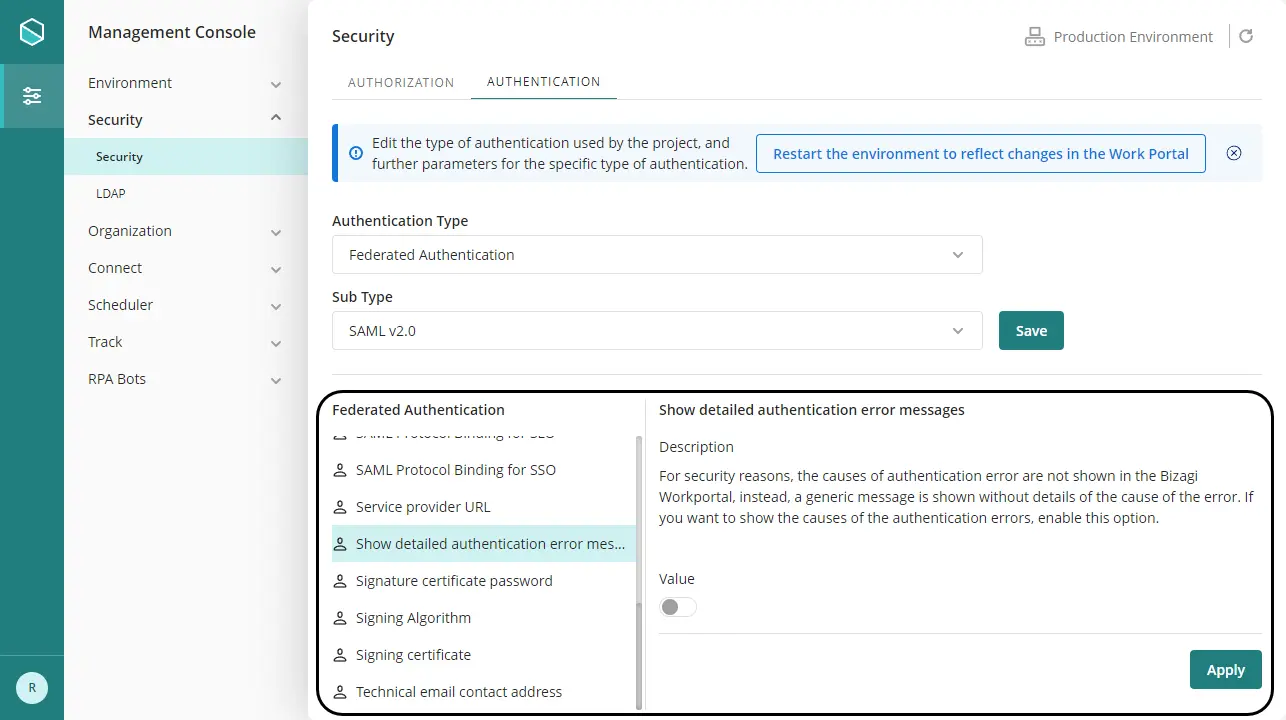The image size is (1286, 720).
Task: Expand the Environment menu section
Action: (x=185, y=83)
